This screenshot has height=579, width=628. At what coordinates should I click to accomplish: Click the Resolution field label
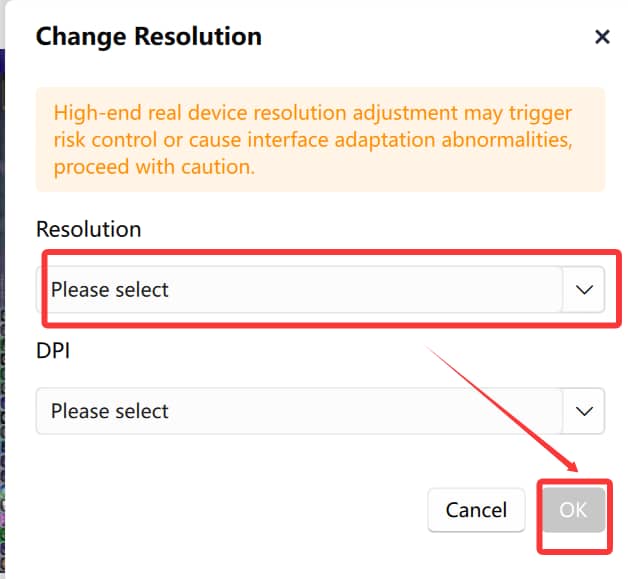tap(88, 229)
